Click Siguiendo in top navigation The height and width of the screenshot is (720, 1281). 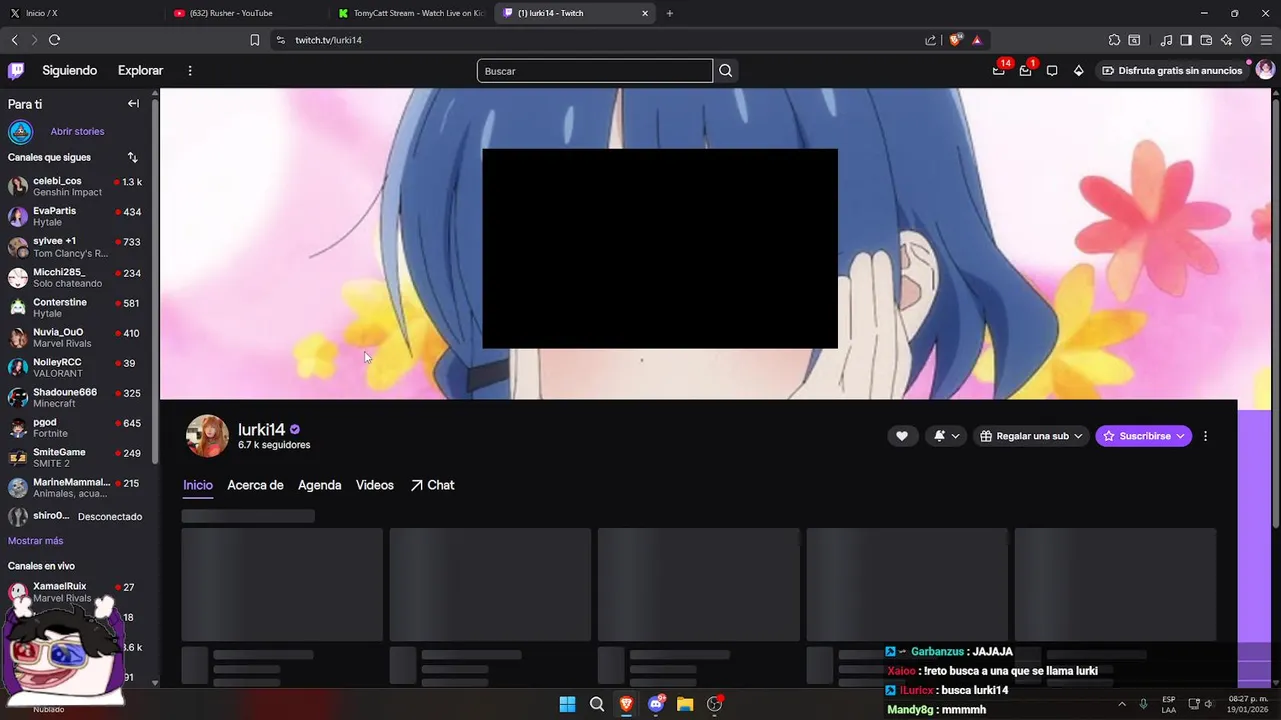70,71
